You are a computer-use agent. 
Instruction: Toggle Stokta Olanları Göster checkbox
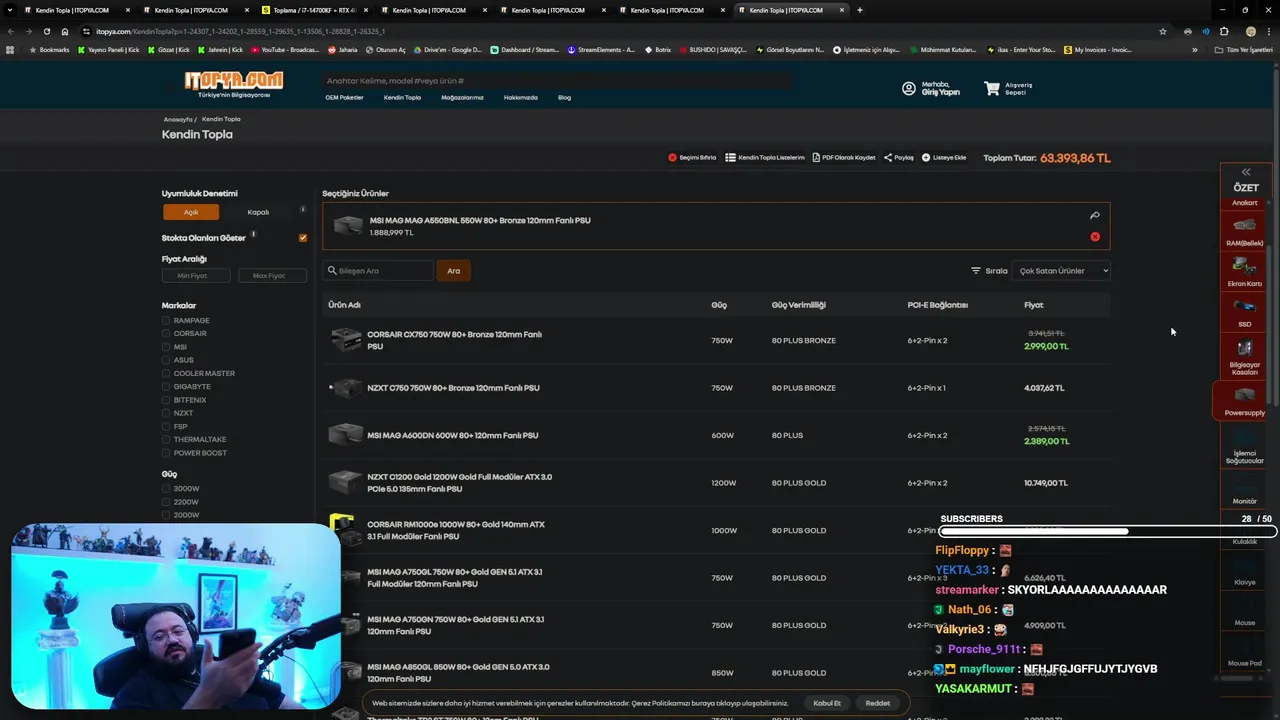click(303, 238)
